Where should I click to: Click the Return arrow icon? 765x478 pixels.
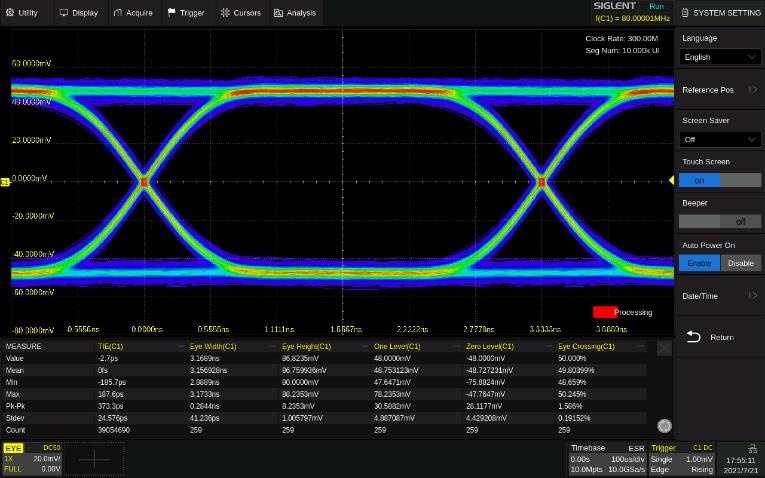(x=694, y=337)
